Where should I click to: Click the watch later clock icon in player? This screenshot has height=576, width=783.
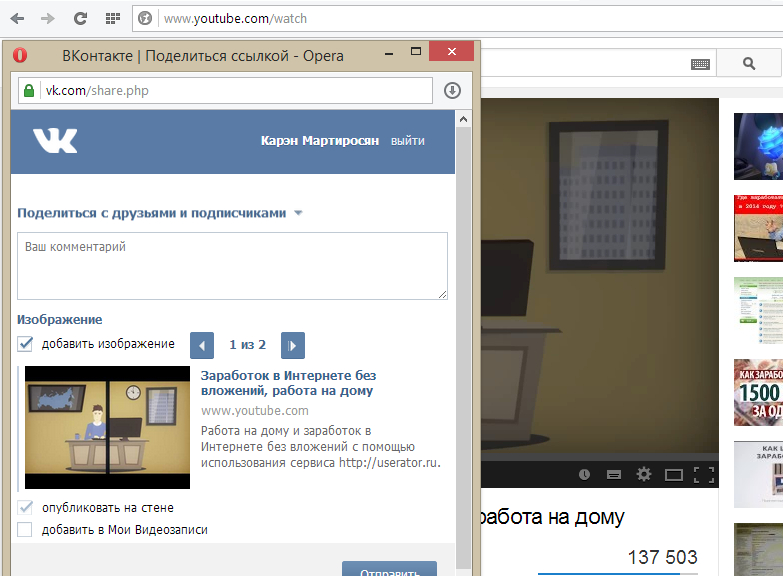tap(584, 474)
